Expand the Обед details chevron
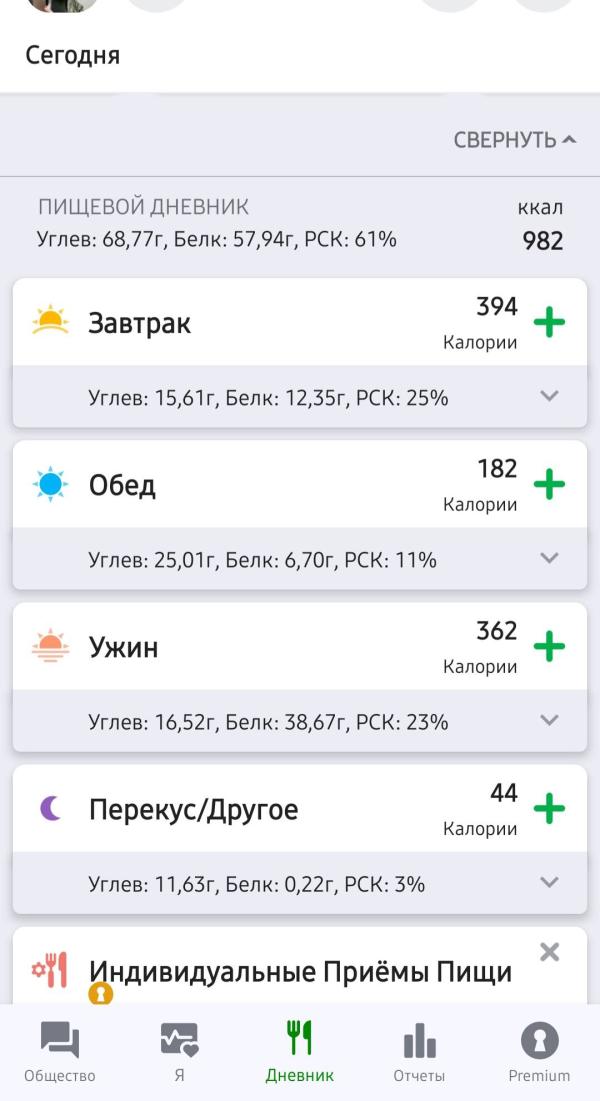Screen dimensions: 600x1101 coord(549,558)
